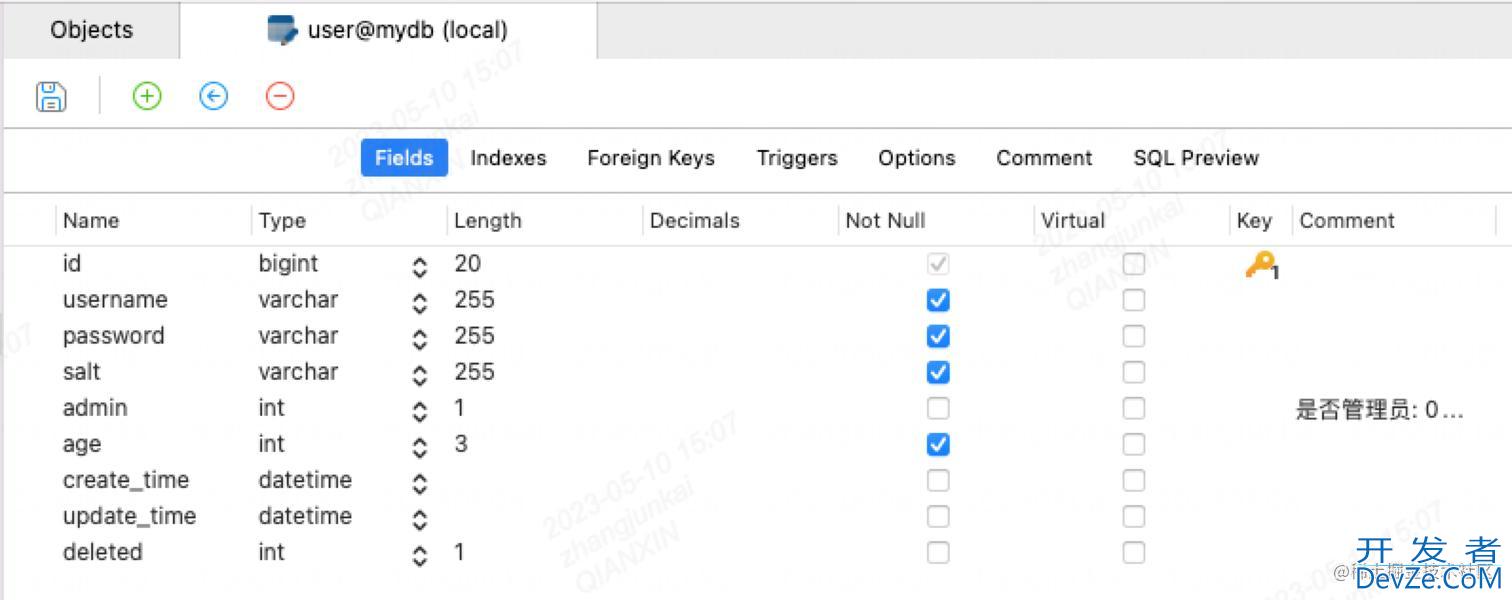Click the red Delete Field icon
This screenshot has height=600, width=1512.
pyautogui.click(x=280, y=96)
